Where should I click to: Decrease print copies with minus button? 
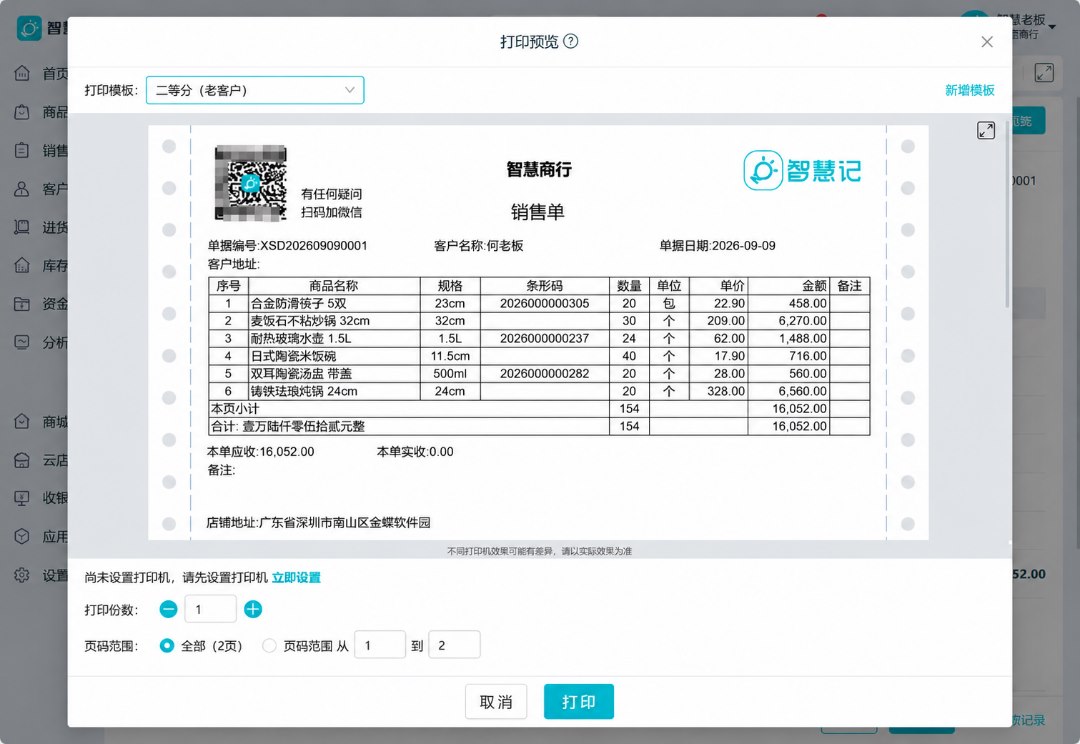point(168,609)
